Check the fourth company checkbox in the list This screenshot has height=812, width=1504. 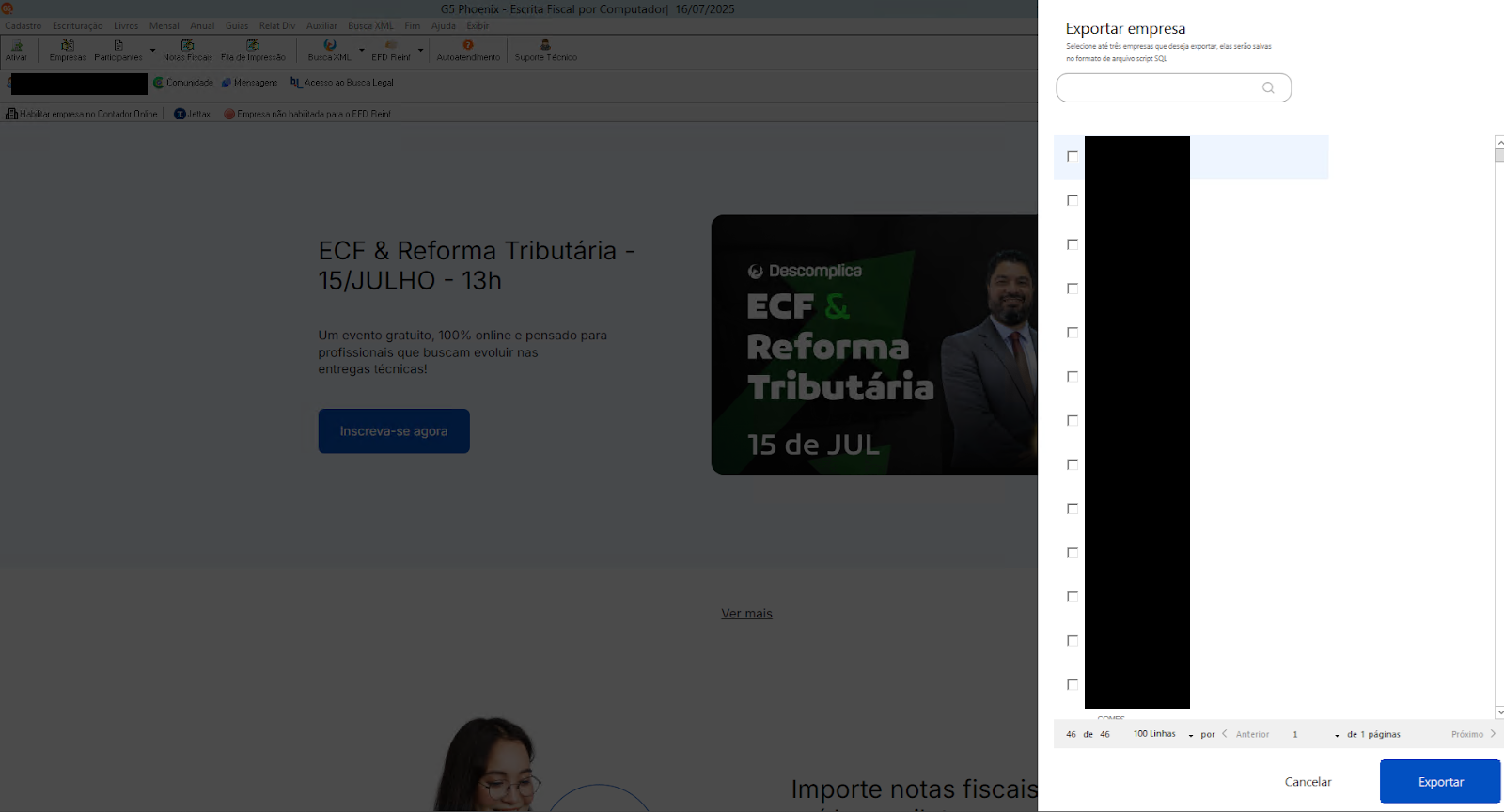click(1073, 289)
